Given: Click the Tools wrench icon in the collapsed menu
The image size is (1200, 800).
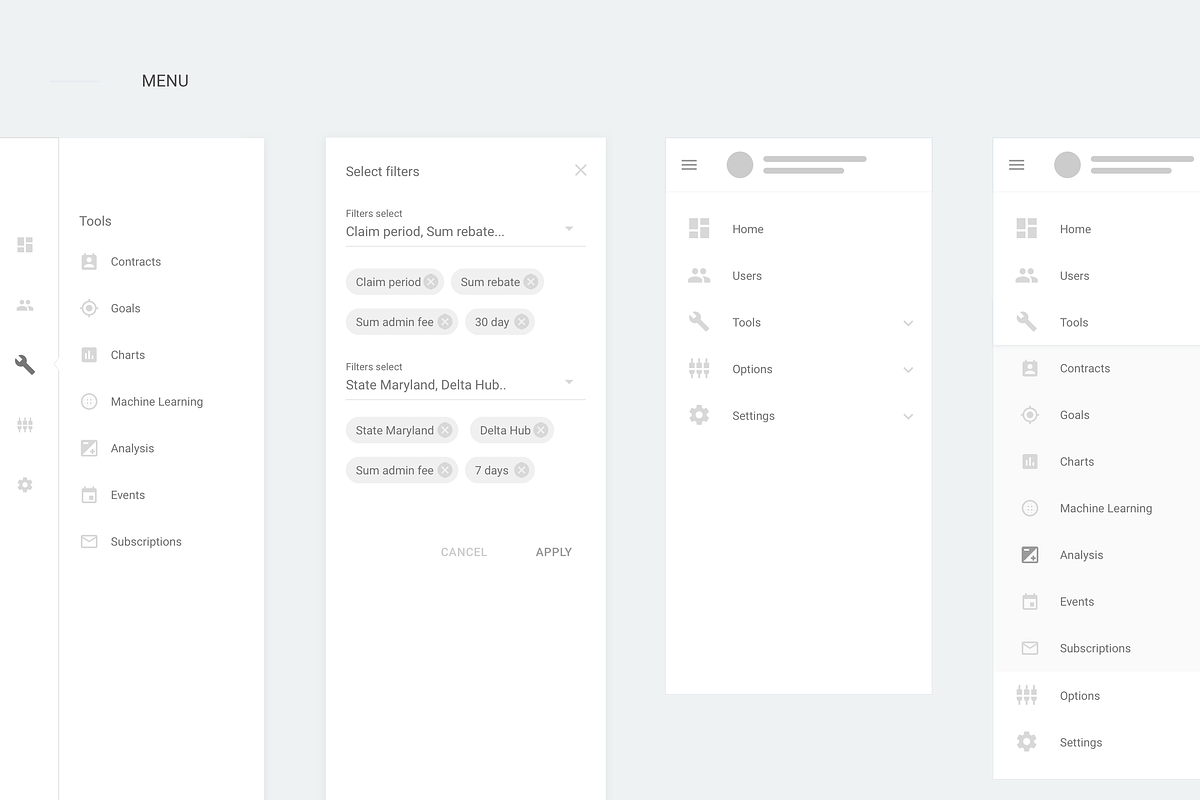Looking at the screenshot, I should coord(699,322).
